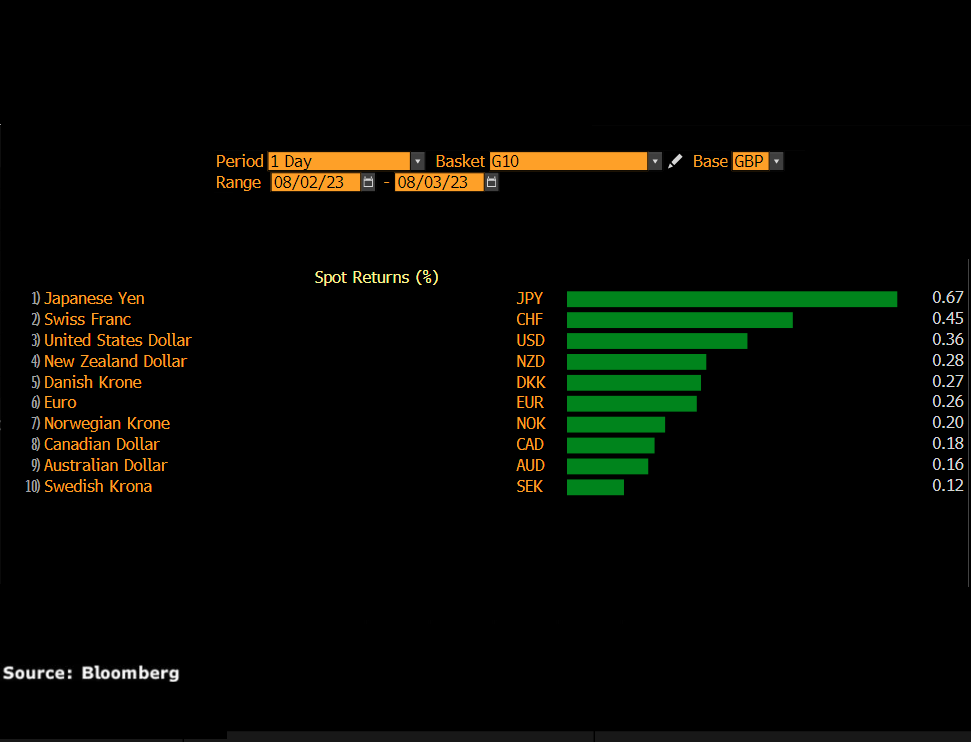Click the green JPY return bar
The image size is (971, 742).
tap(731, 299)
